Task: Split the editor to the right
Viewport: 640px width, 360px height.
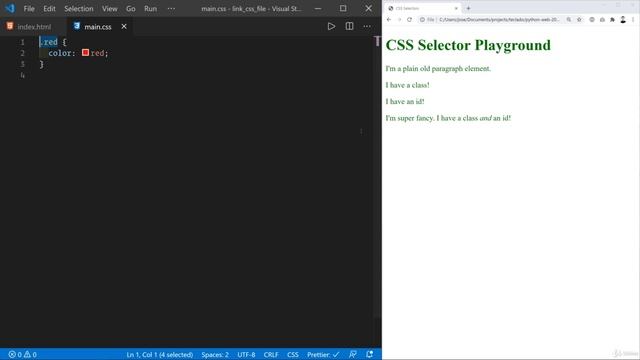Action: click(349, 27)
